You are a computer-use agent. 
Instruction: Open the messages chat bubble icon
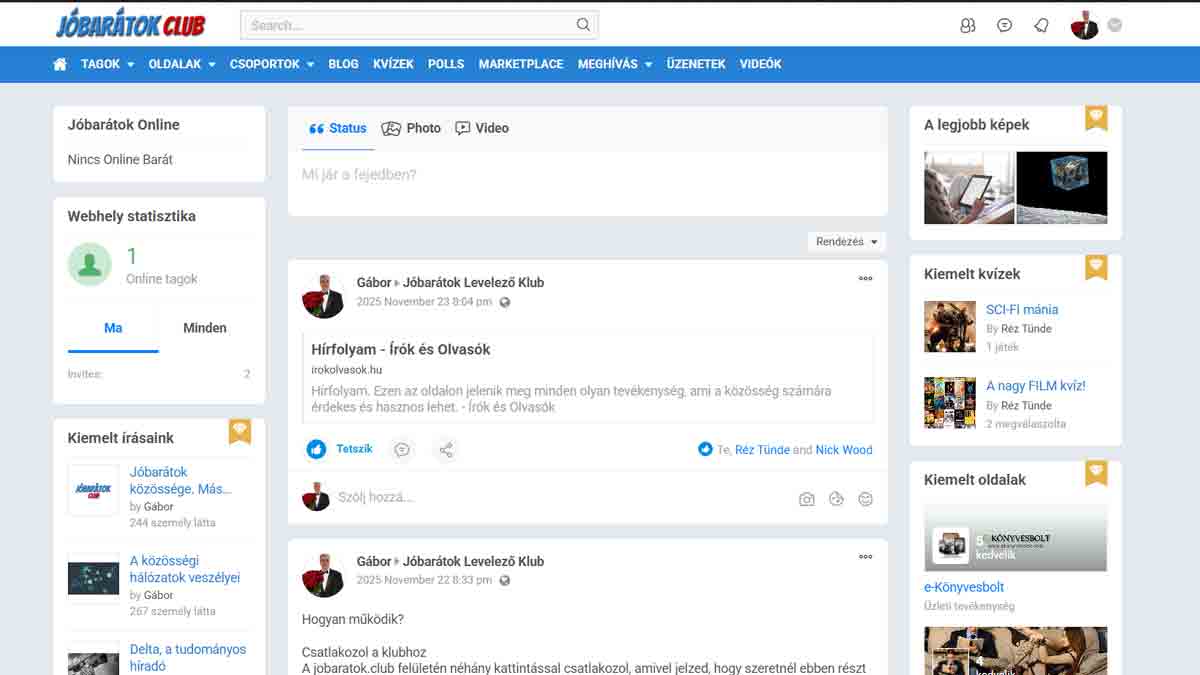[1004, 26]
